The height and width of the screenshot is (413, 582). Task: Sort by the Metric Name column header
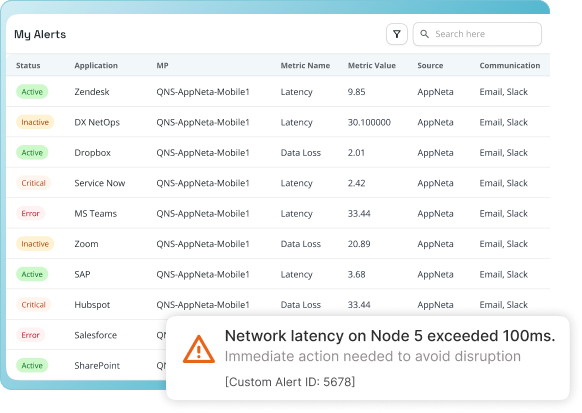pos(305,66)
